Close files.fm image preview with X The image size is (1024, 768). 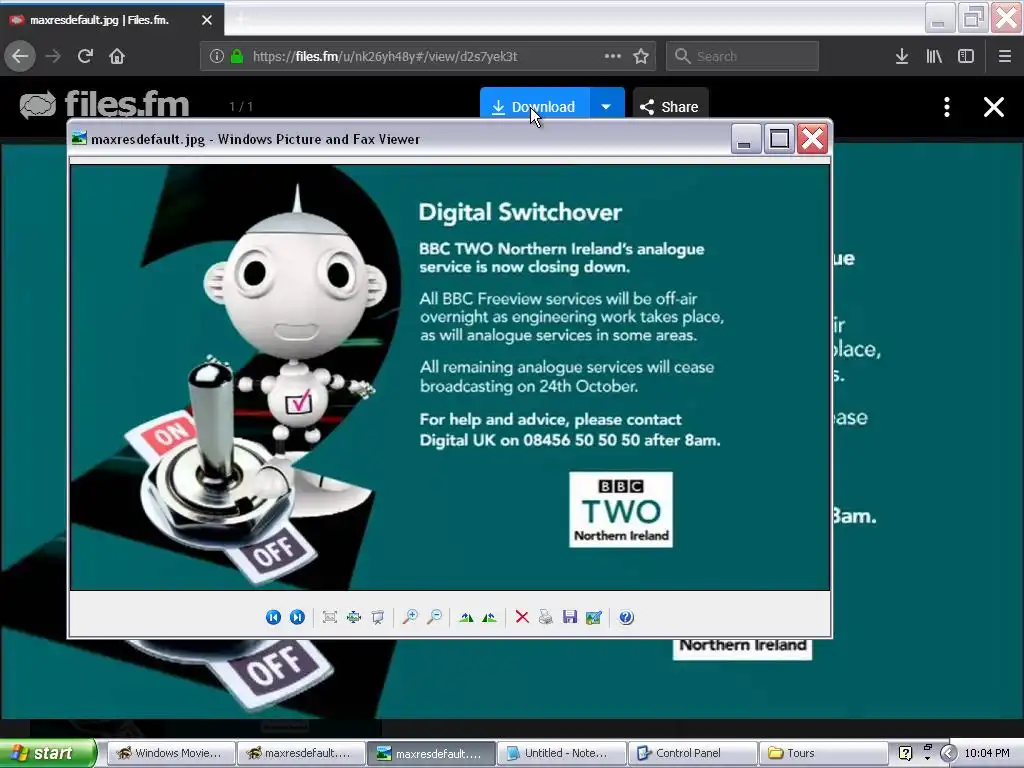(x=994, y=107)
